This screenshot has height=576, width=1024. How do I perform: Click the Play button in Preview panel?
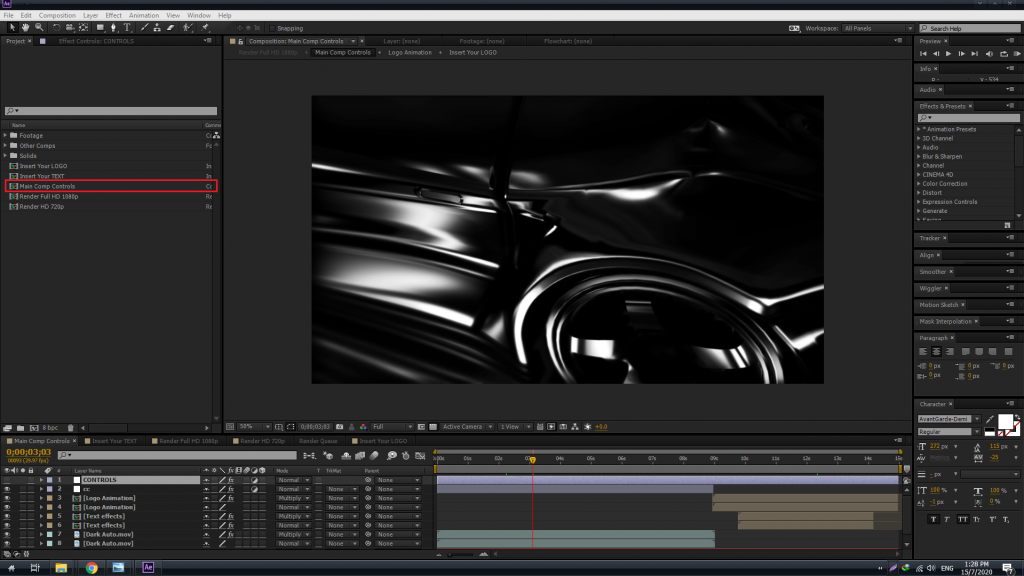(x=948, y=54)
